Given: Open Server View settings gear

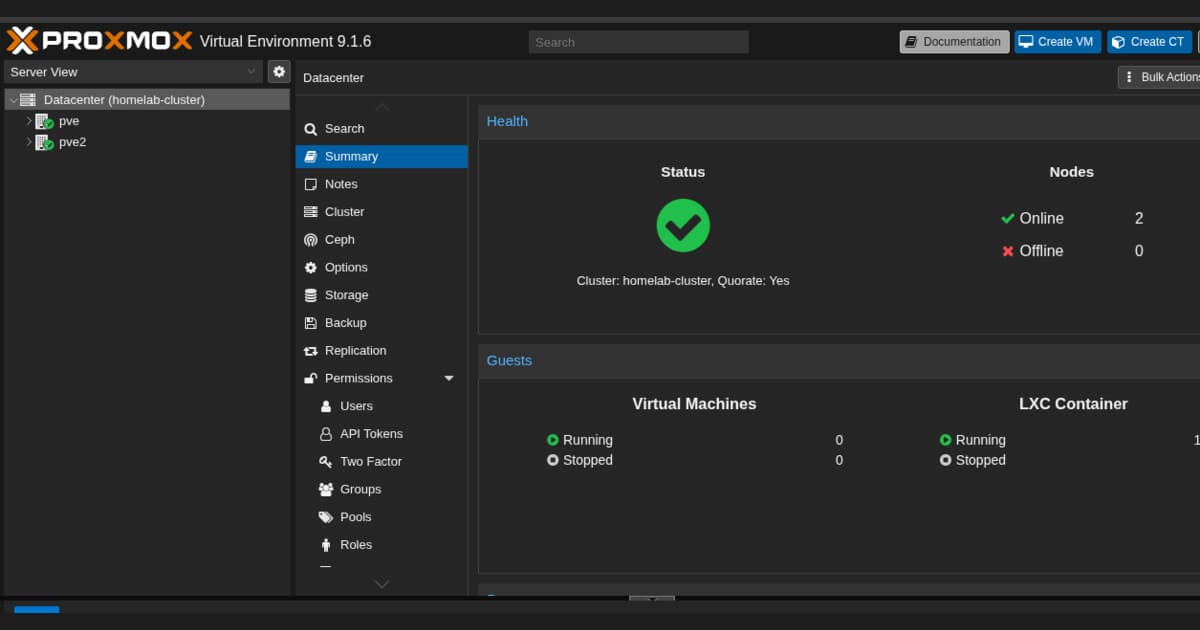Looking at the screenshot, I should tap(279, 72).
